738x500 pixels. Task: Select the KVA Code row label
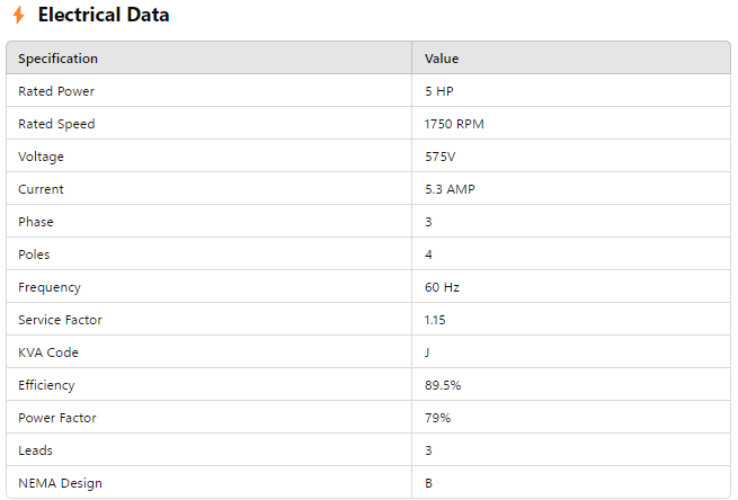(48, 353)
